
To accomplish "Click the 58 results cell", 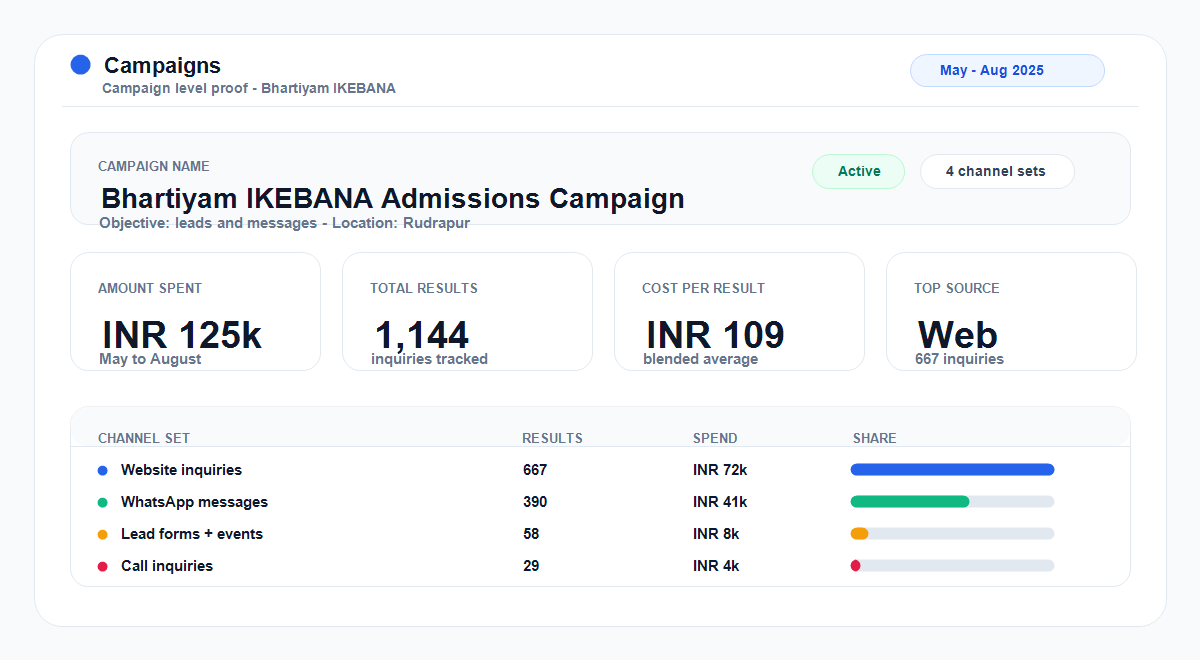I will pos(531,534).
